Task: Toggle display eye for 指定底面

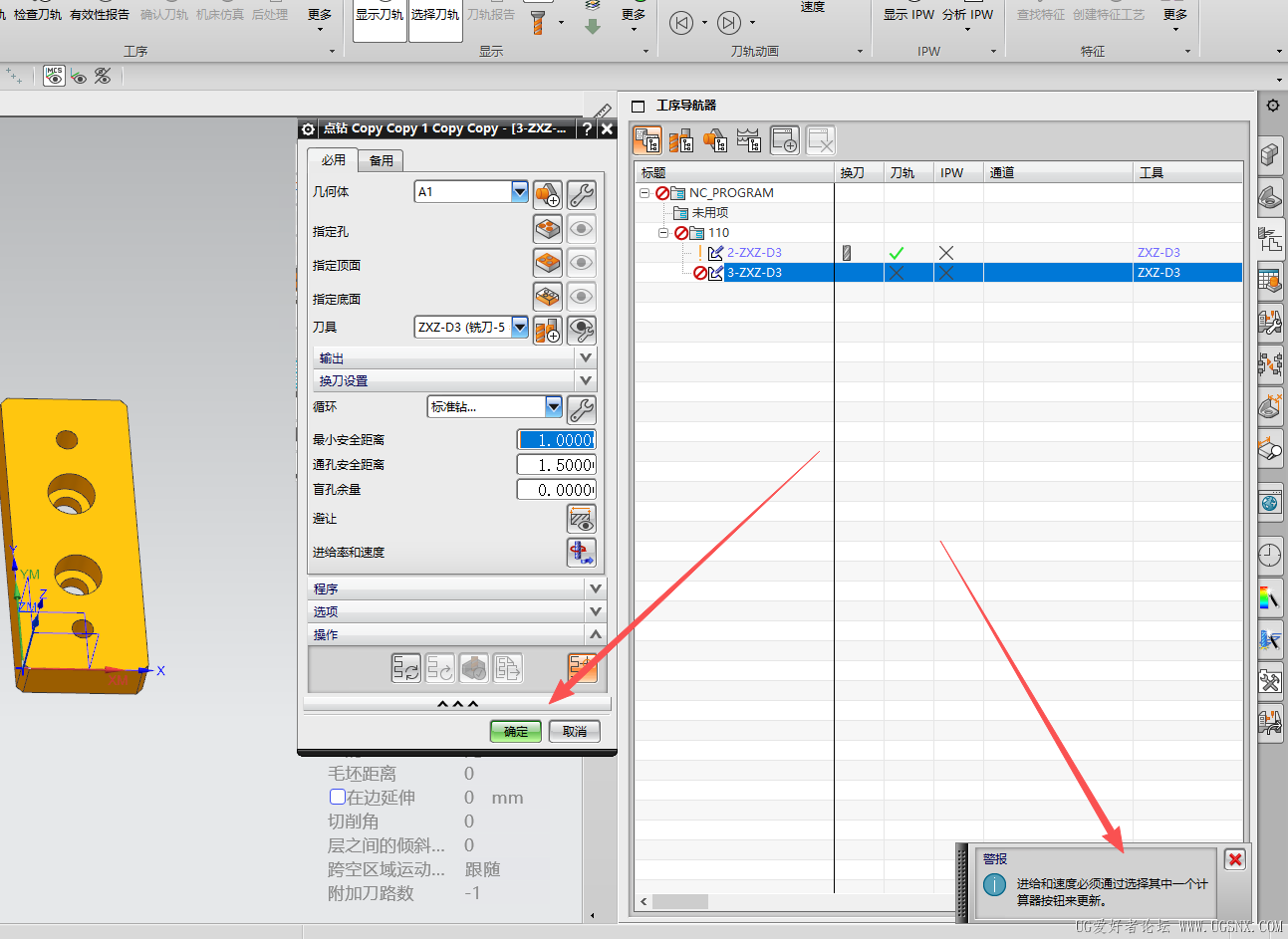Action: (x=582, y=297)
